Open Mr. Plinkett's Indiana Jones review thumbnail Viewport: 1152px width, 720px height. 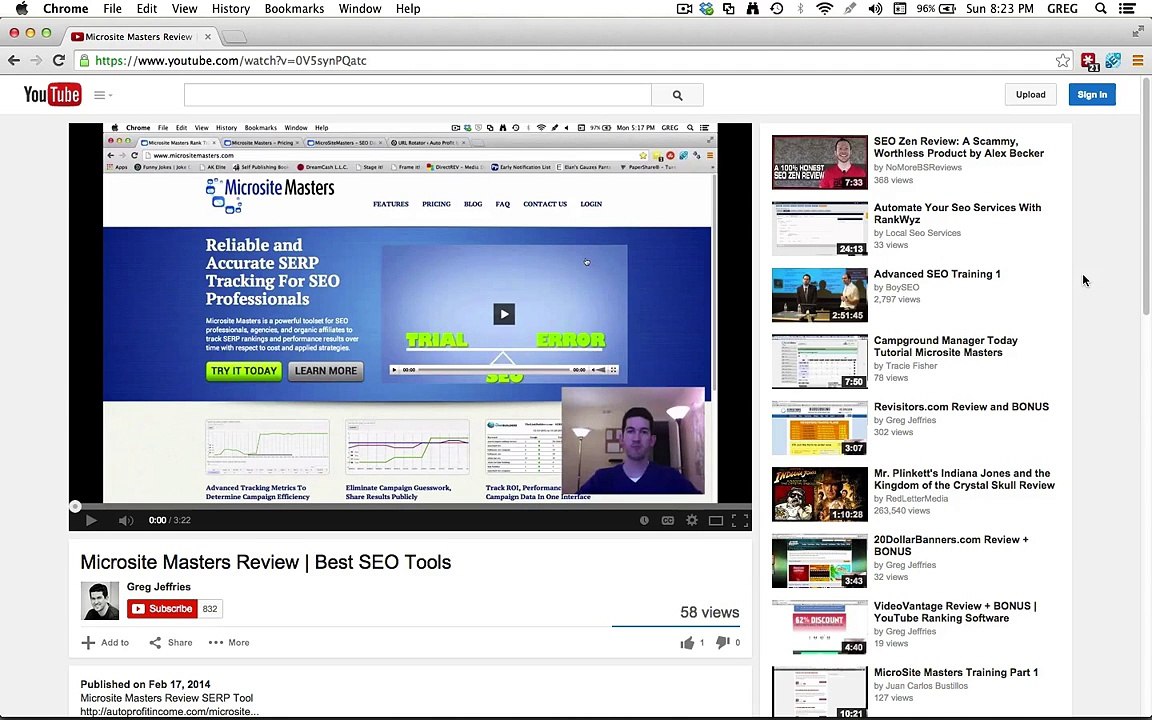tap(819, 494)
